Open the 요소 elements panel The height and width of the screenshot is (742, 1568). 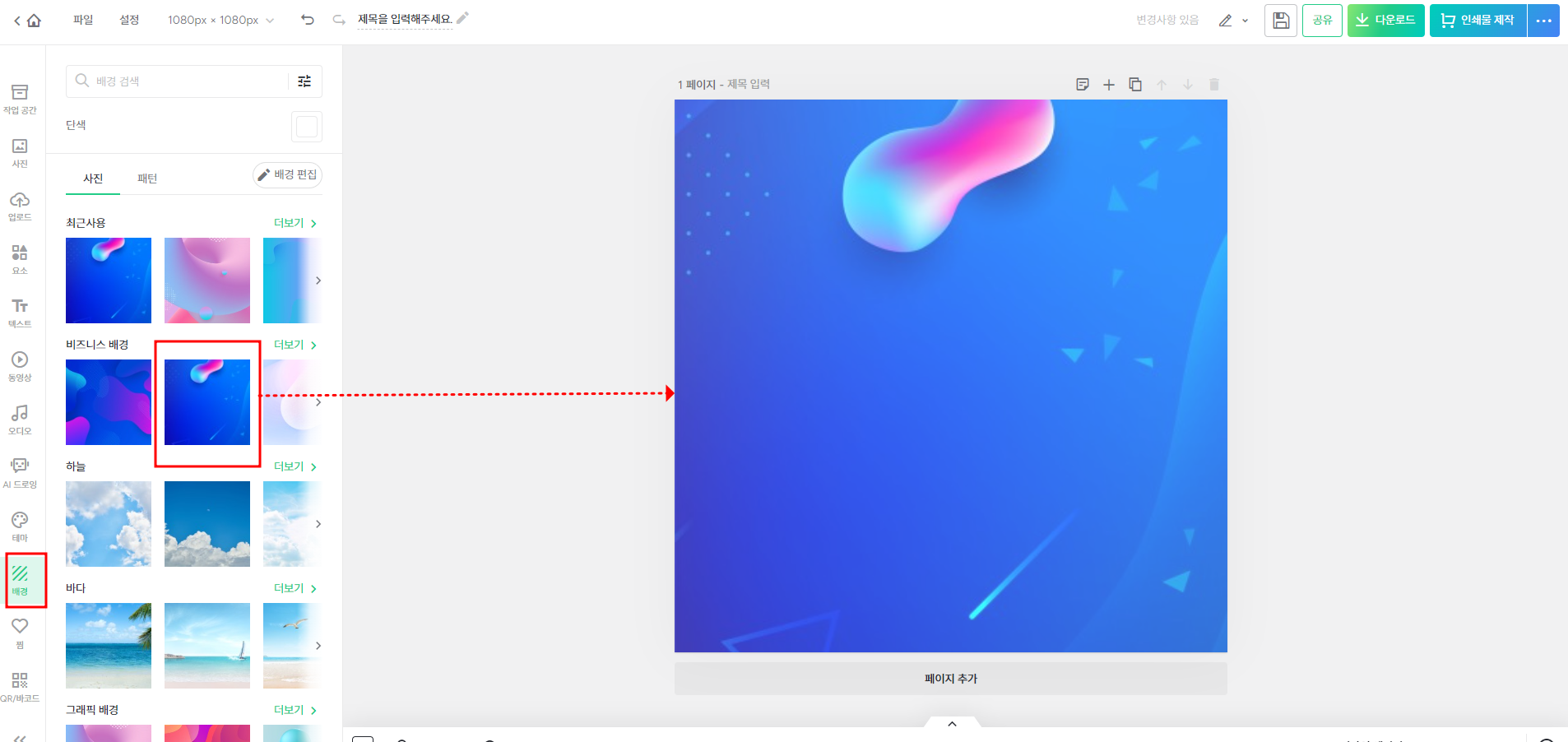pyautogui.click(x=20, y=259)
